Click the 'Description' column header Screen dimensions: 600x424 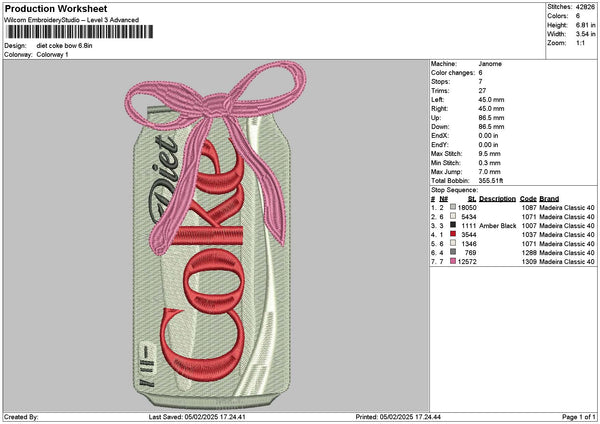point(497,199)
